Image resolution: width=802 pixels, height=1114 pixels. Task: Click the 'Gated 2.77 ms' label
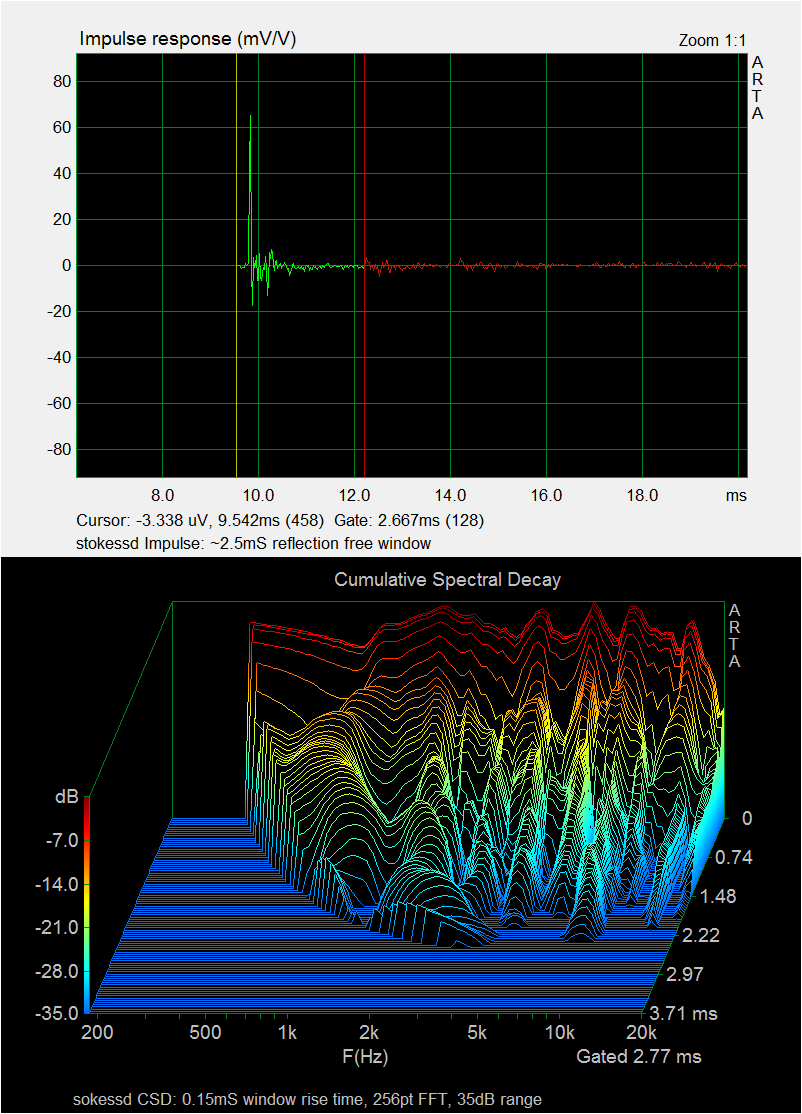tap(639, 1056)
